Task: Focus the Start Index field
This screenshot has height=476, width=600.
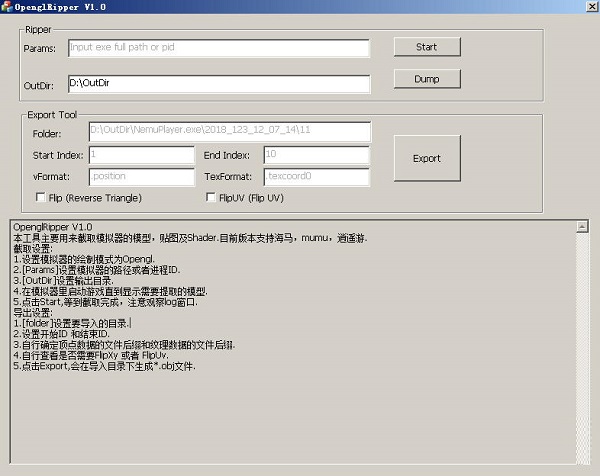Action: pos(142,155)
